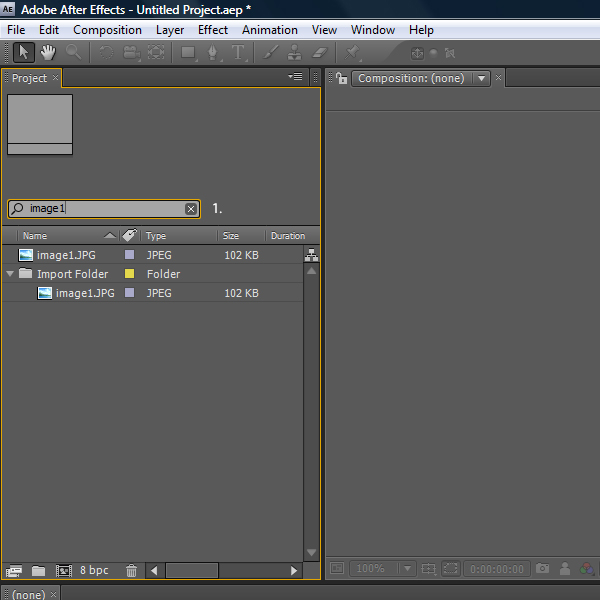Open the Composition menu

pyautogui.click(x=107, y=30)
